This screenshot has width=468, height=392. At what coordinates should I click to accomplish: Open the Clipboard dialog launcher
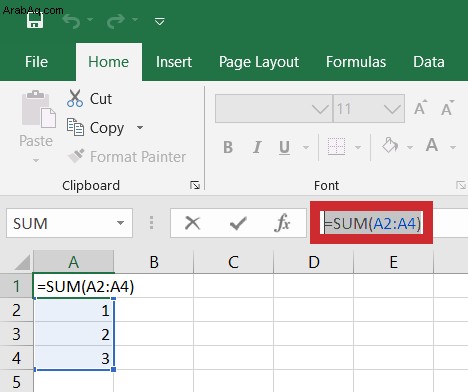[x=195, y=185]
